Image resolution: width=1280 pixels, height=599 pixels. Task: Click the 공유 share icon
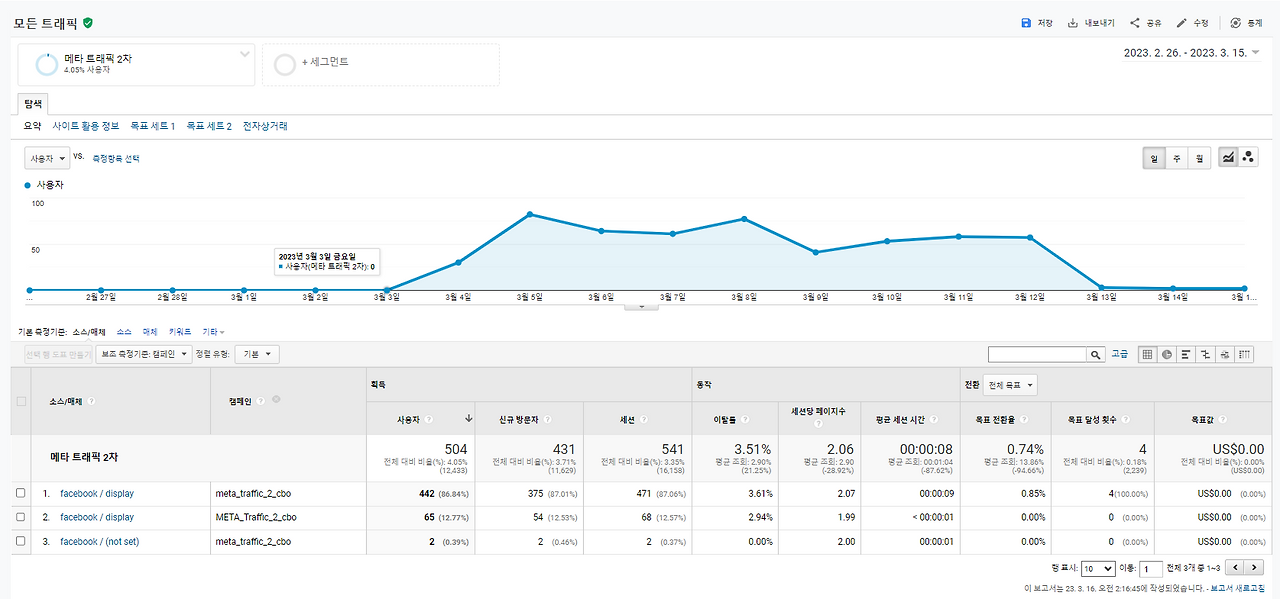1135,23
